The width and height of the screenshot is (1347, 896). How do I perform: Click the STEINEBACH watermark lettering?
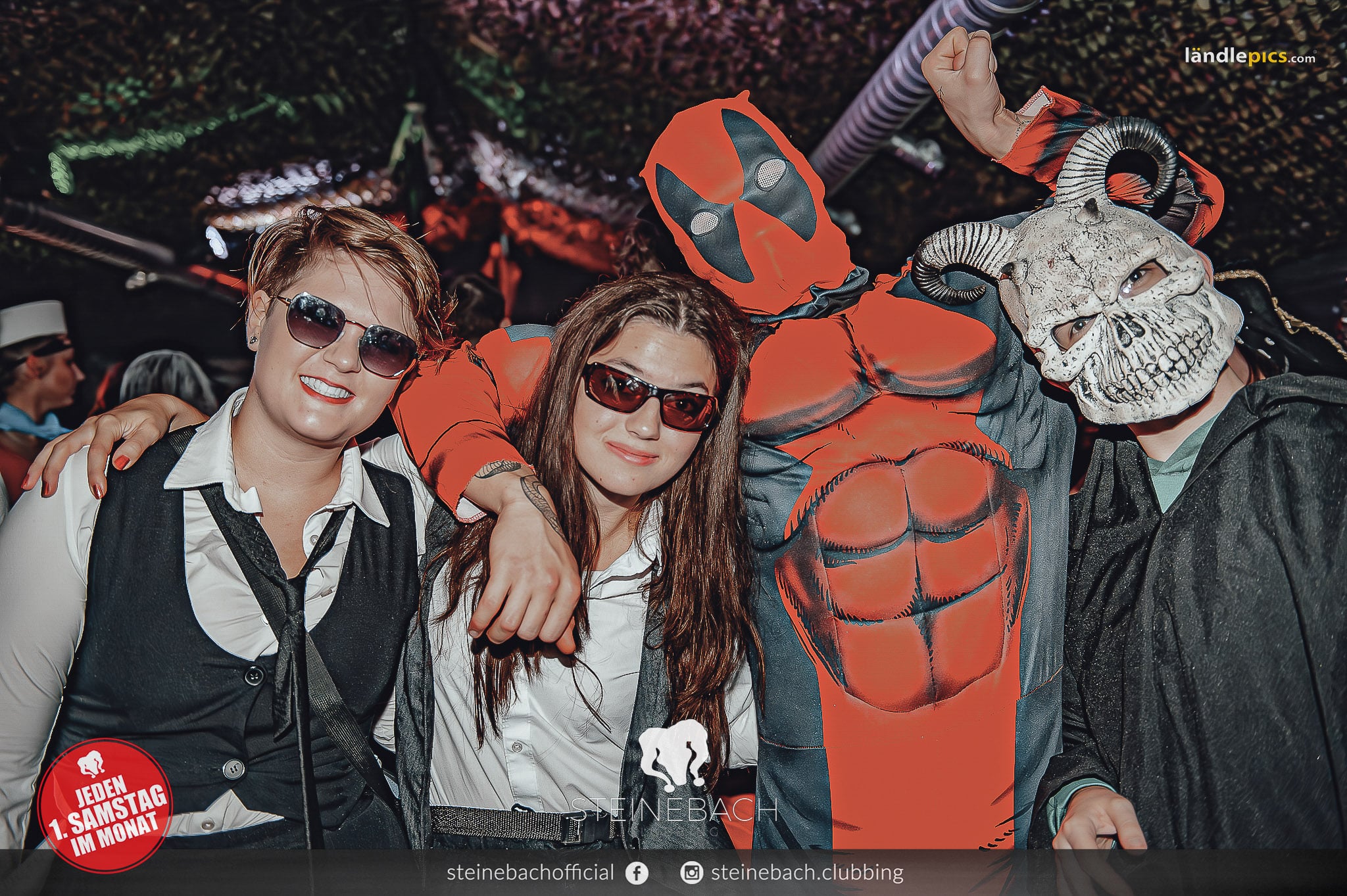coord(673,810)
